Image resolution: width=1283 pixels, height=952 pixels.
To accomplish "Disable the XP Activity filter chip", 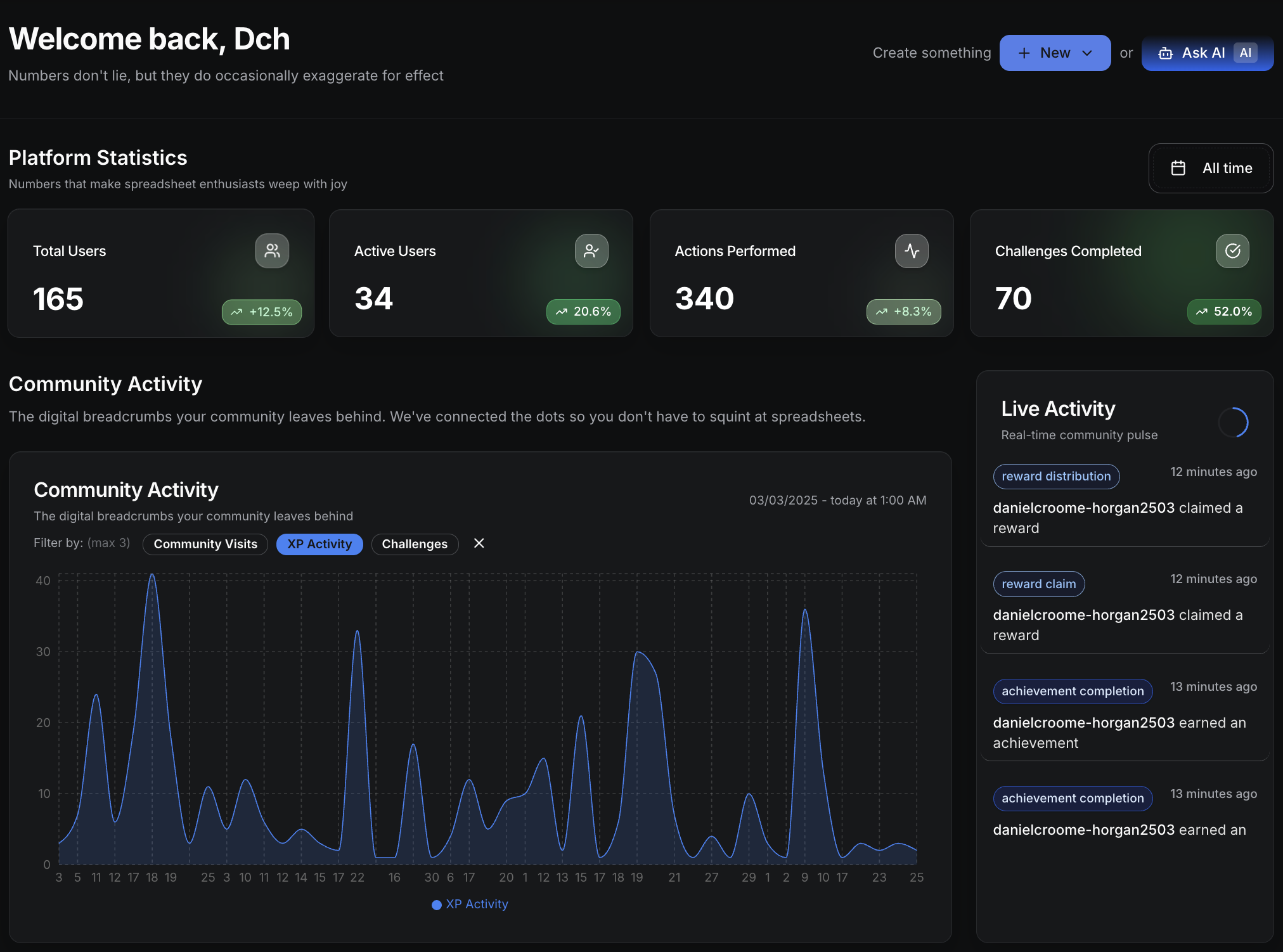I will point(319,544).
